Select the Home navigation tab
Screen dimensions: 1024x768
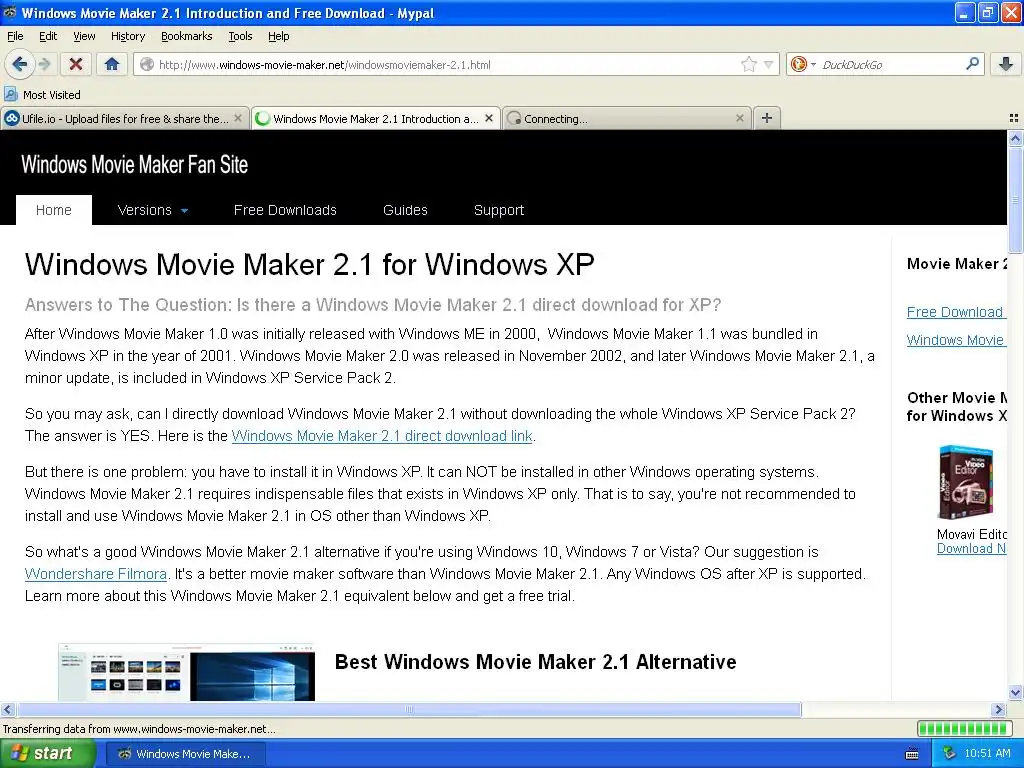pos(54,210)
